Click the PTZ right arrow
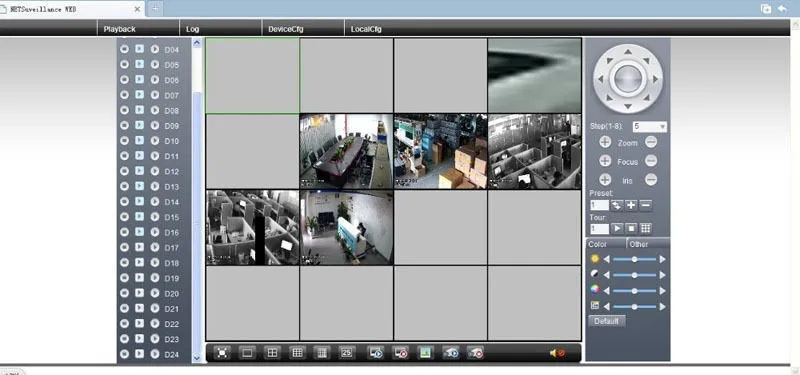This screenshot has height=375, width=800. tap(656, 79)
